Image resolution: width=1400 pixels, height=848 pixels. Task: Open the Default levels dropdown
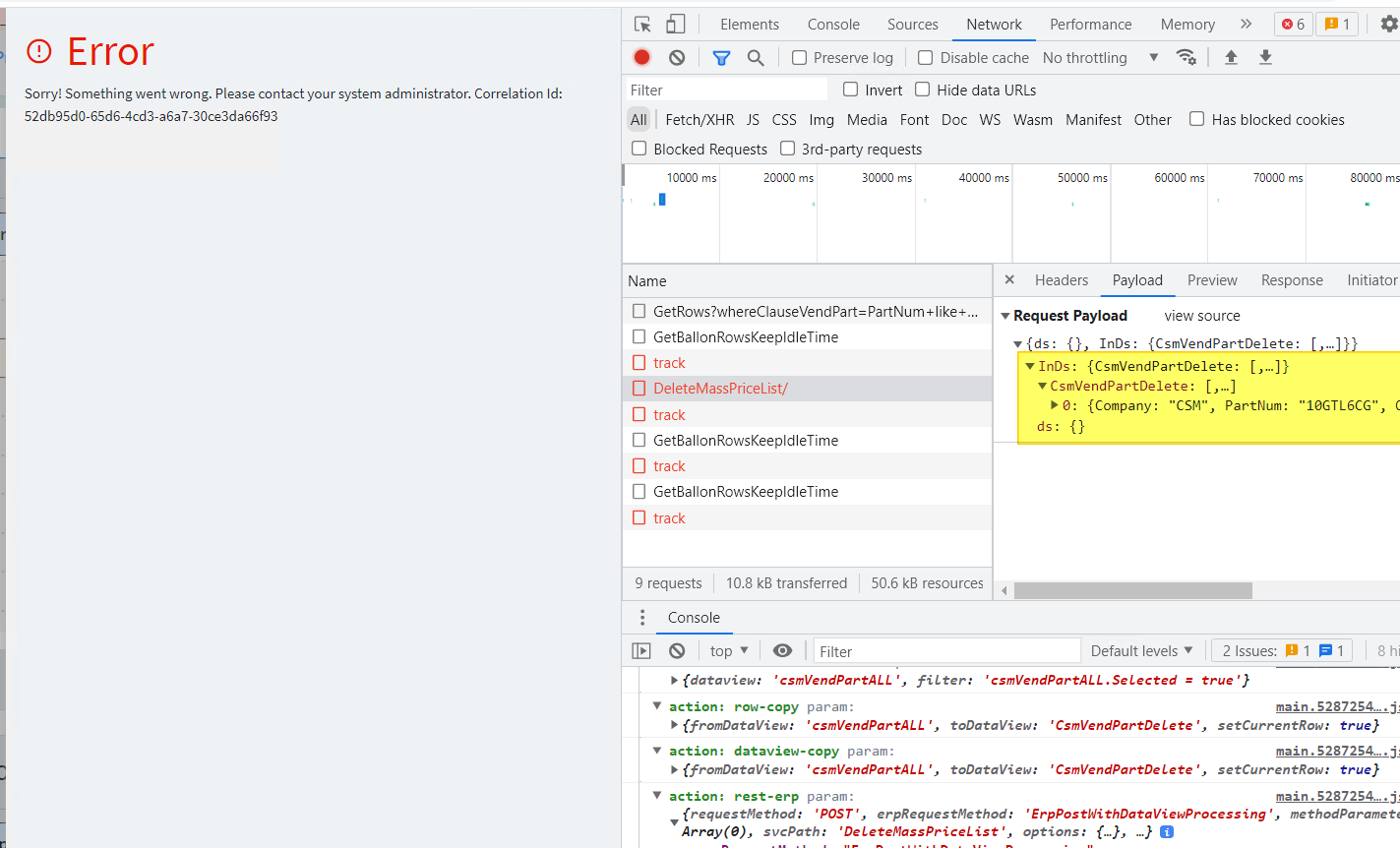coord(1141,651)
